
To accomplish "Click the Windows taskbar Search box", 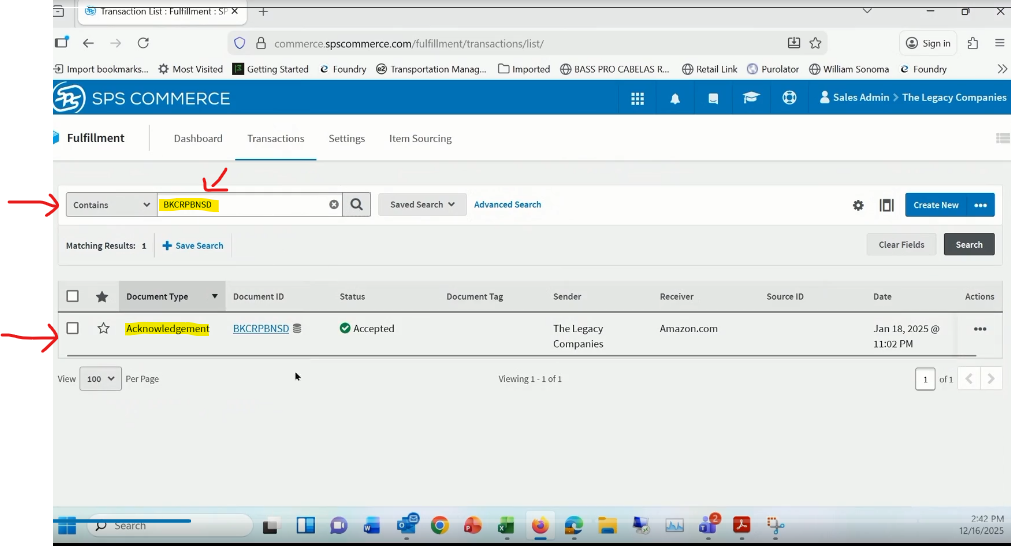I will (169, 526).
